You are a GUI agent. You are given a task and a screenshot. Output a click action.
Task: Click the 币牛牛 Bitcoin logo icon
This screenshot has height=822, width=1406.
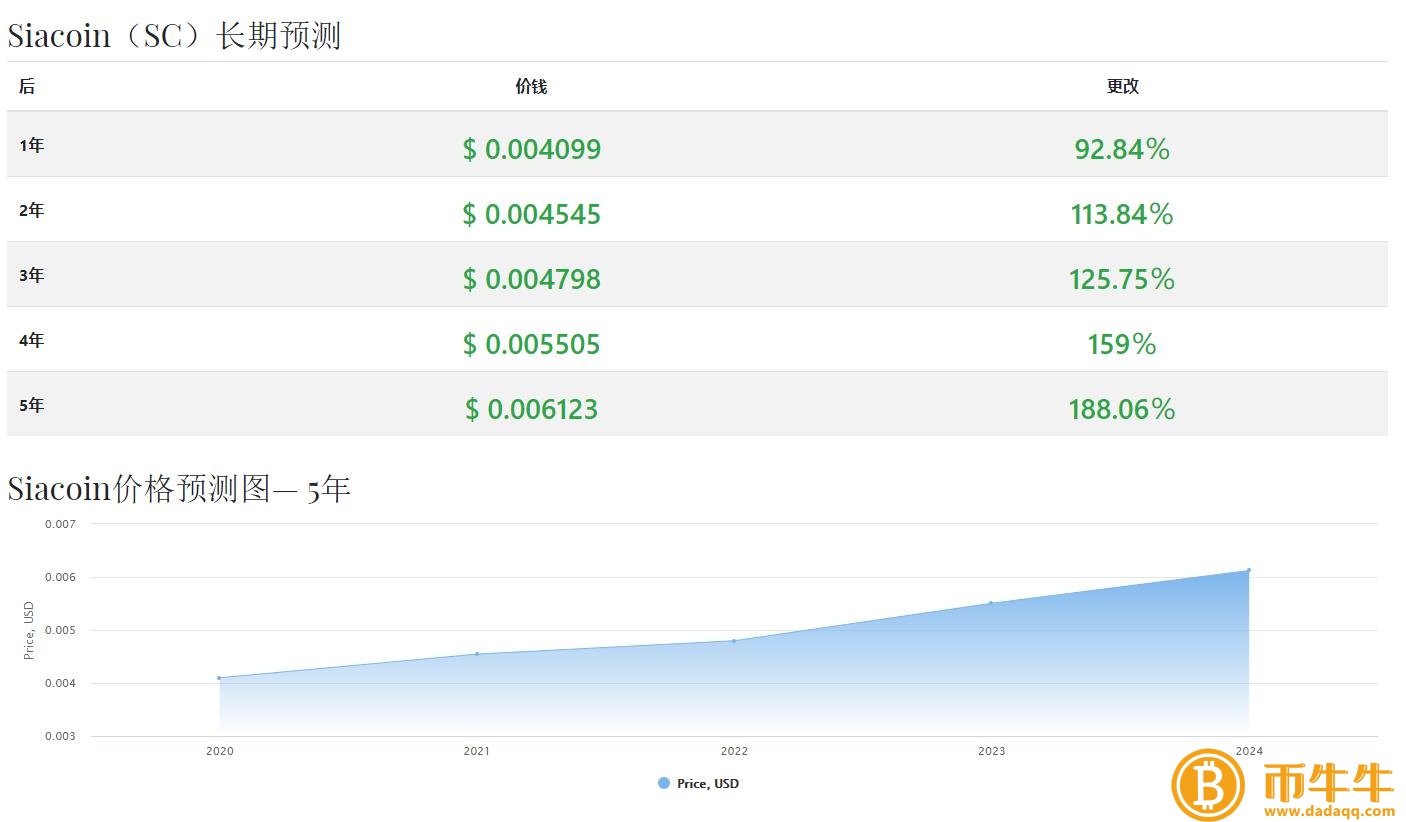(1208, 786)
